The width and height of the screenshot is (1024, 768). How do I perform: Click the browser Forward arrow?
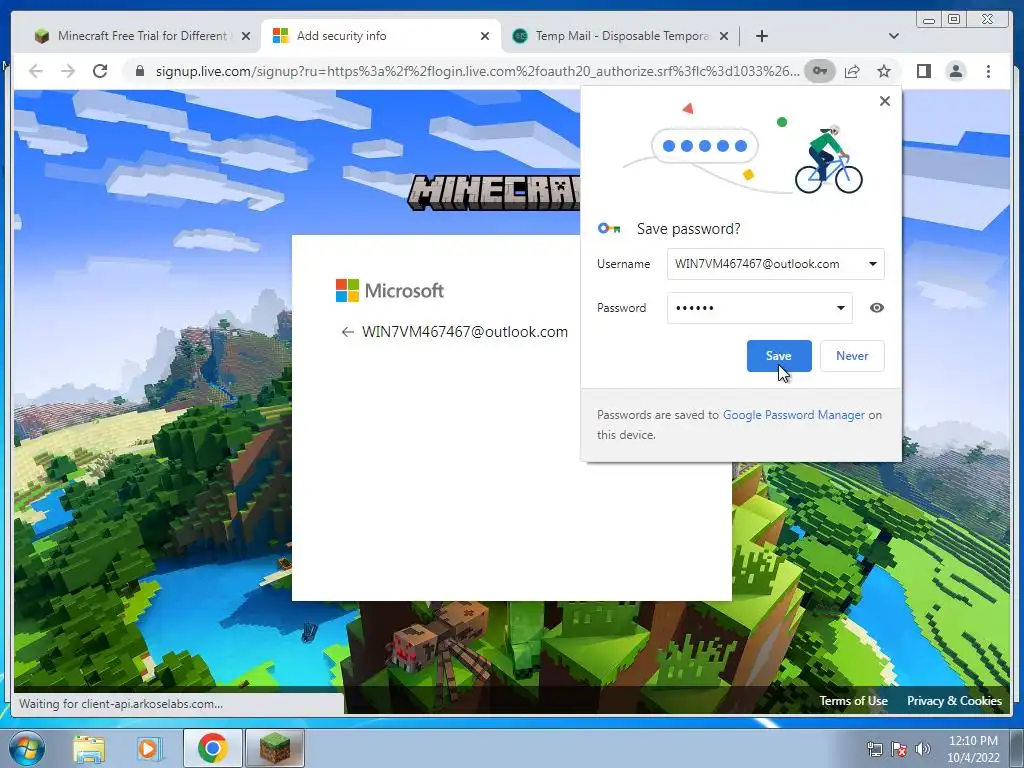point(68,71)
